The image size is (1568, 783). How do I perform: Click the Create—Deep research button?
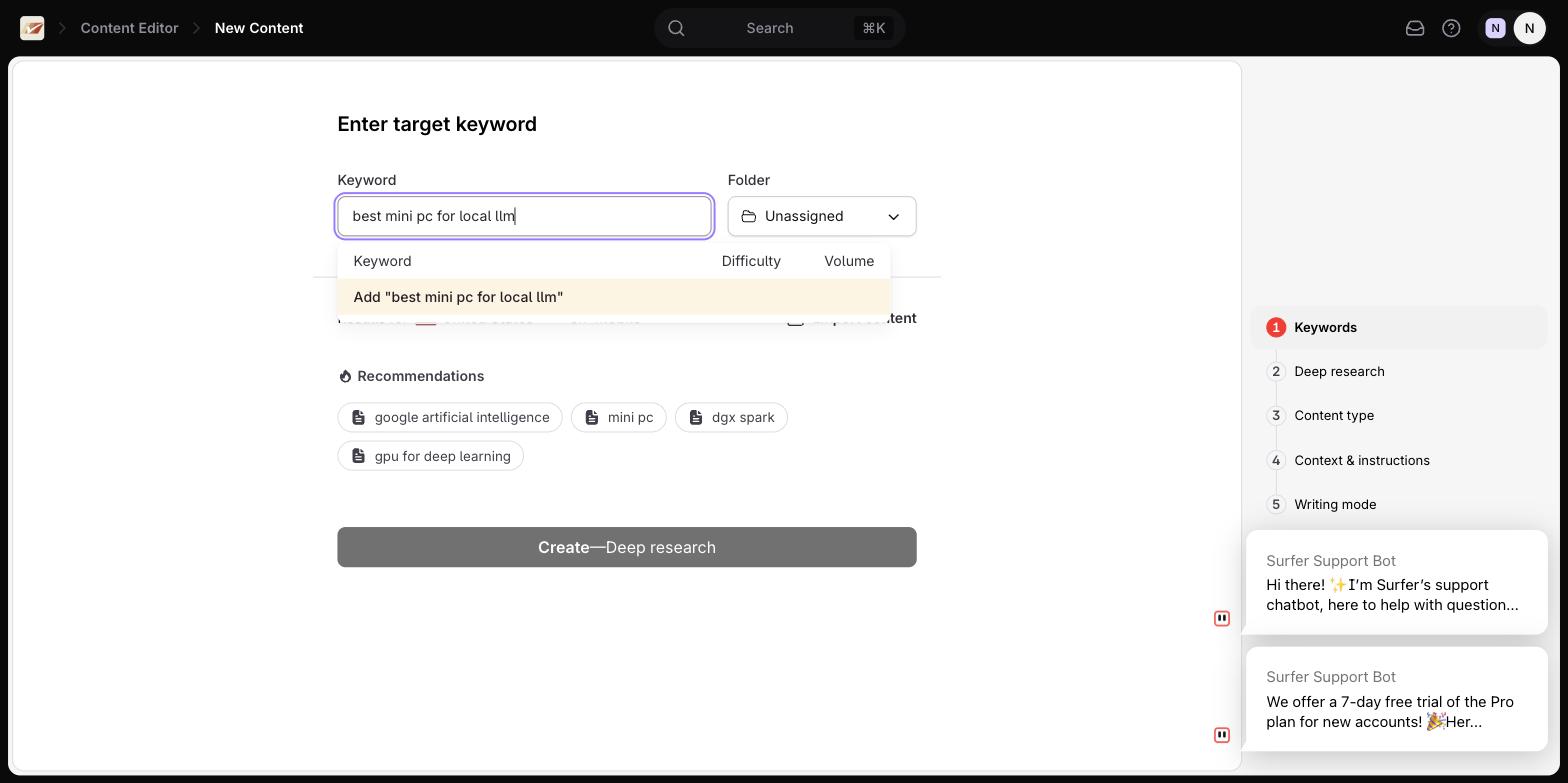coord(627,547)
